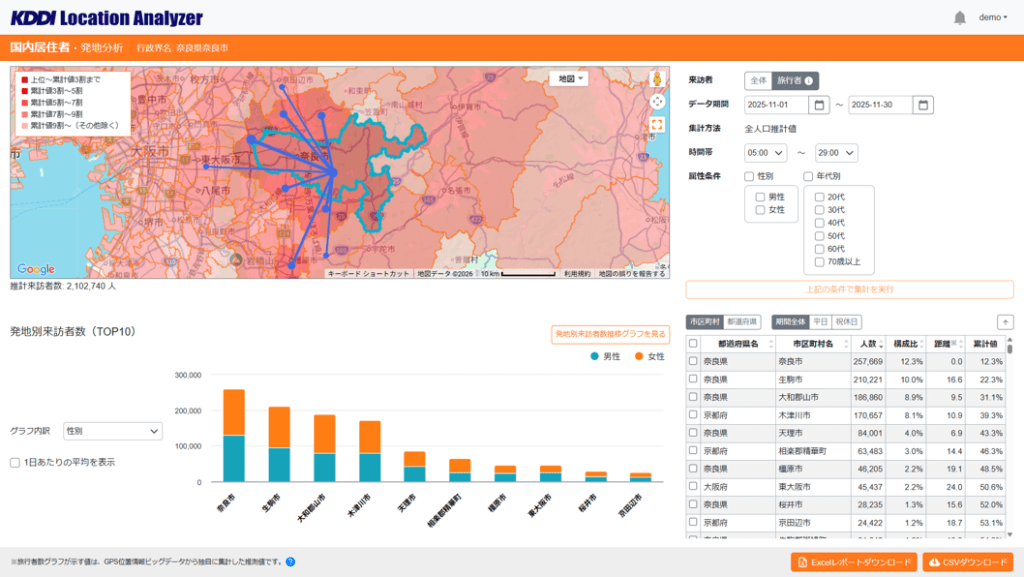Open the start date calendar picker icon

pyautogui.click(x=820, y=105)
